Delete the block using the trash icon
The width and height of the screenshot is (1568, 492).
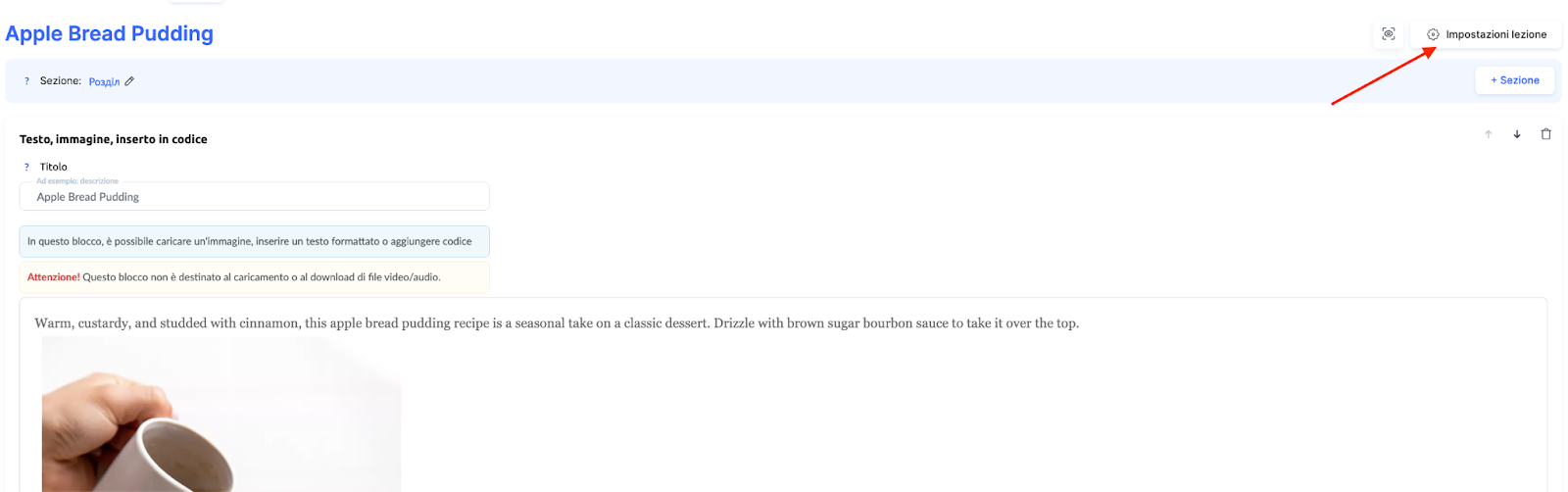click(x=1545, y=134)
